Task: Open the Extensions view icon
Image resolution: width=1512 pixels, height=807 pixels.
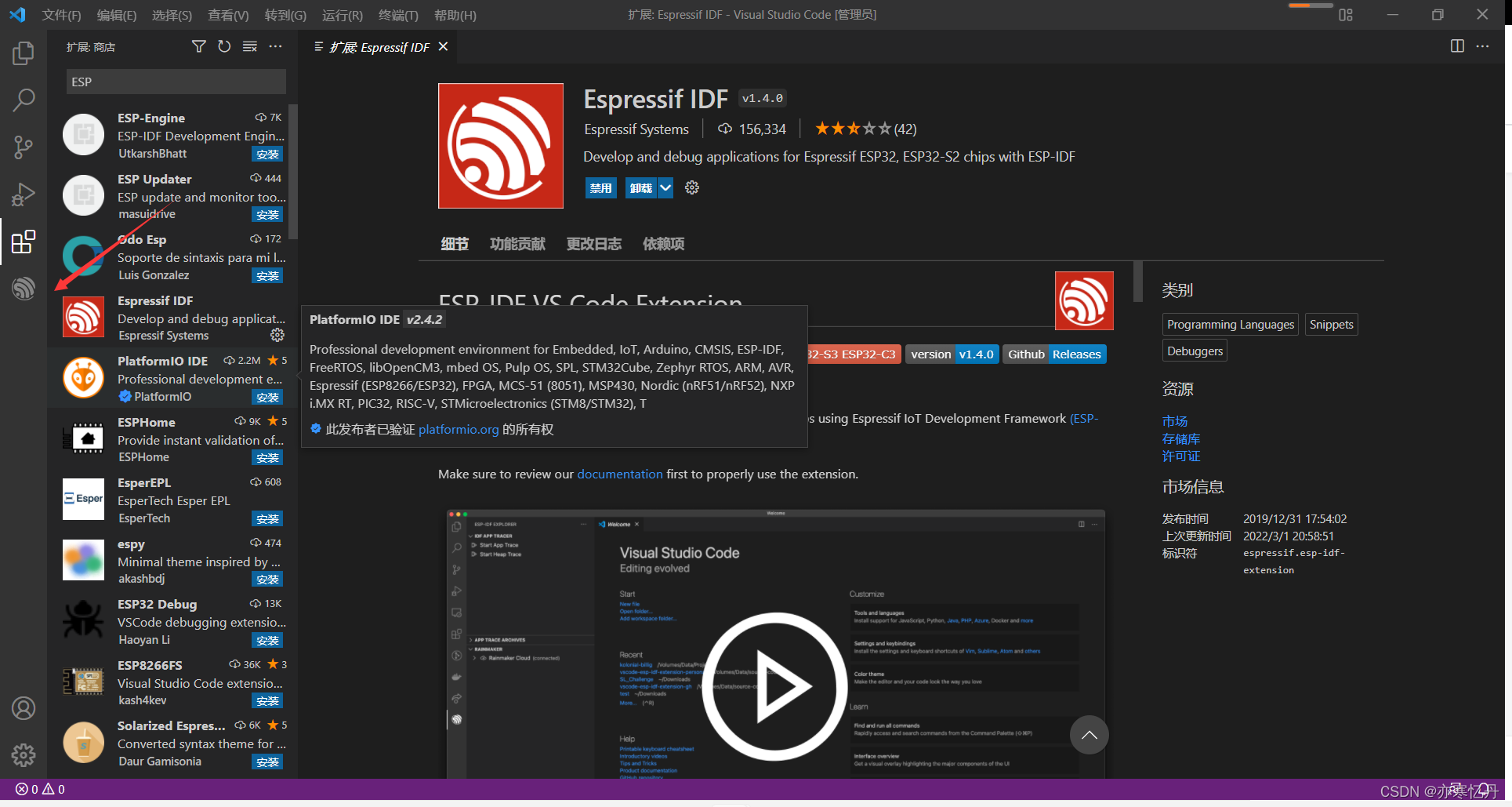Action: pos(24,242)
